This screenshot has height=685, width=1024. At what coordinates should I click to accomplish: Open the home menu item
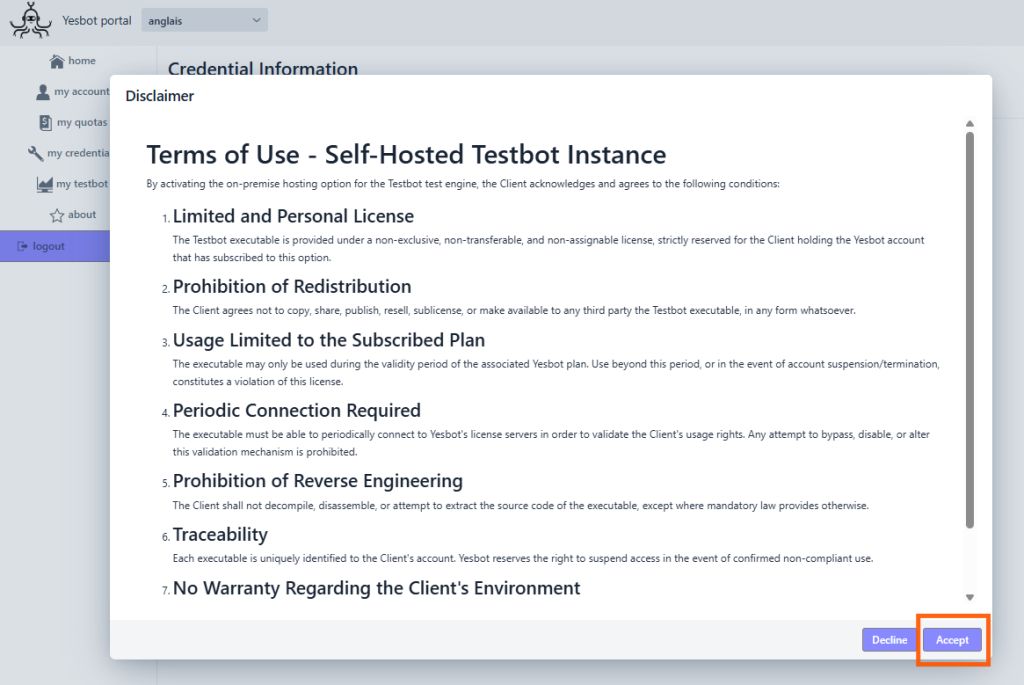click(x=72, y=61)
